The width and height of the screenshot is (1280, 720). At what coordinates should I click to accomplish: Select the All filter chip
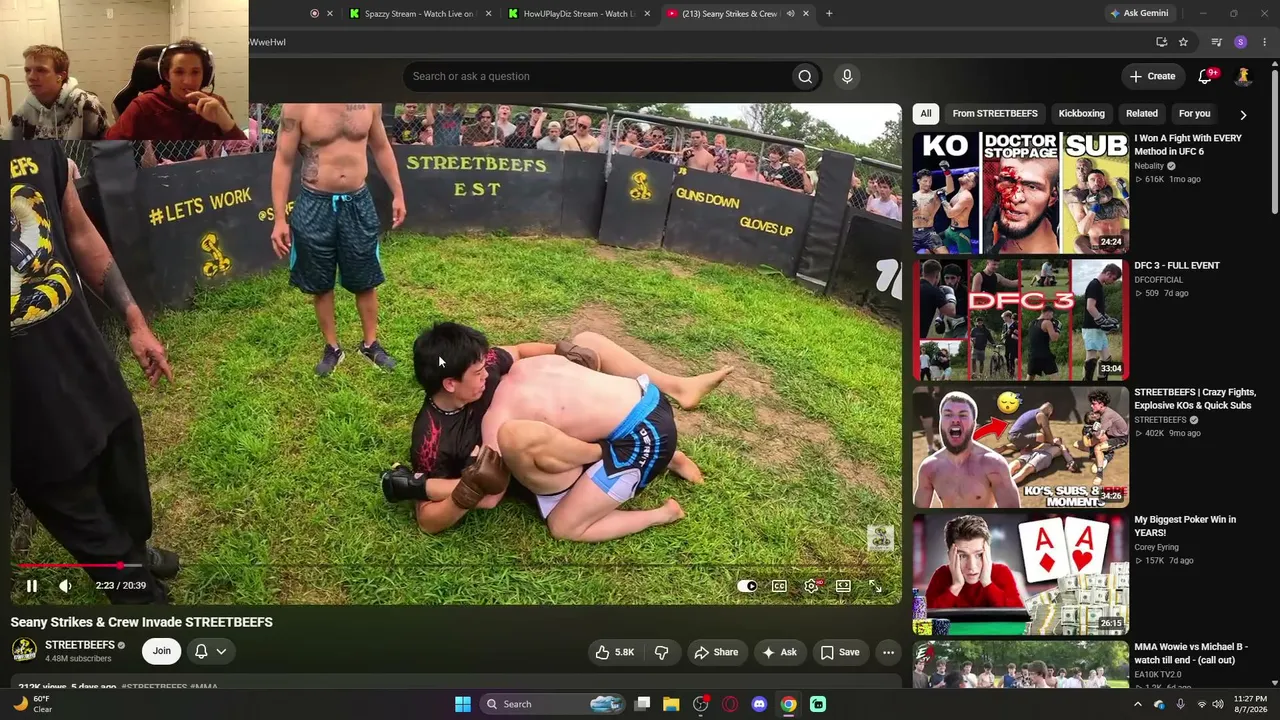coord(926,113)
